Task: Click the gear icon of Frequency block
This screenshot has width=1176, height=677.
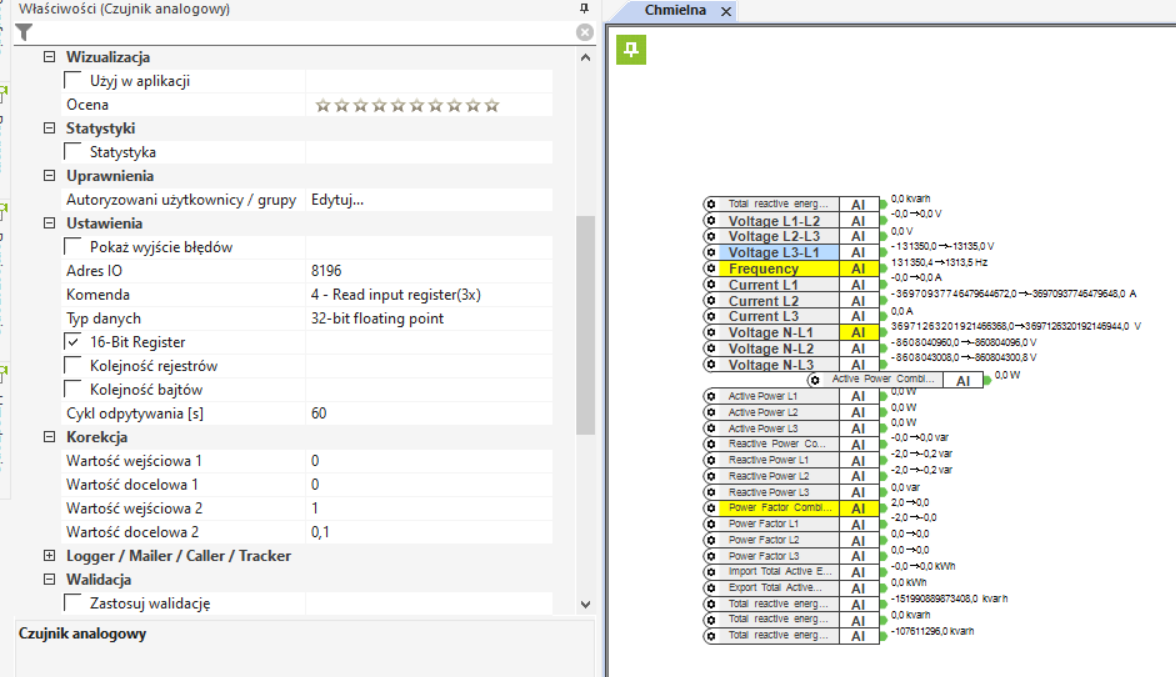Action: click(711, 268)
